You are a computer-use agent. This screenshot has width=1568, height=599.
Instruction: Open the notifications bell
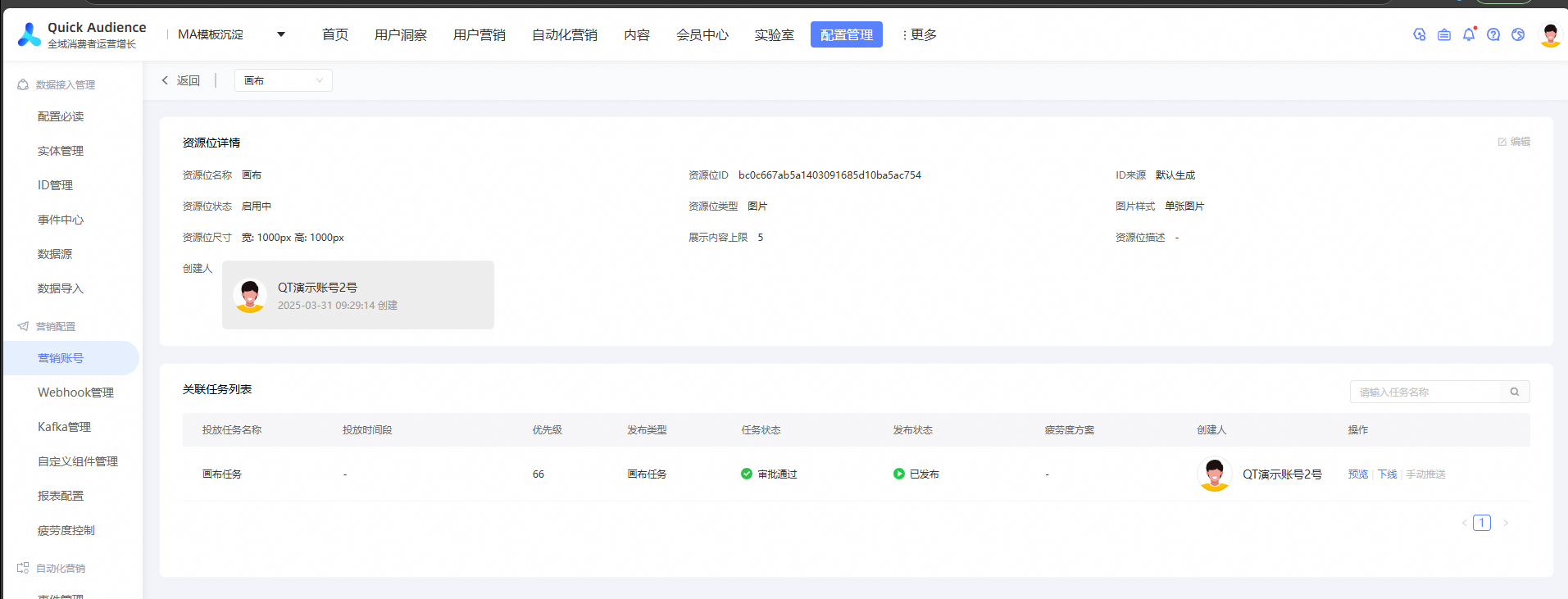(1469, 34)
